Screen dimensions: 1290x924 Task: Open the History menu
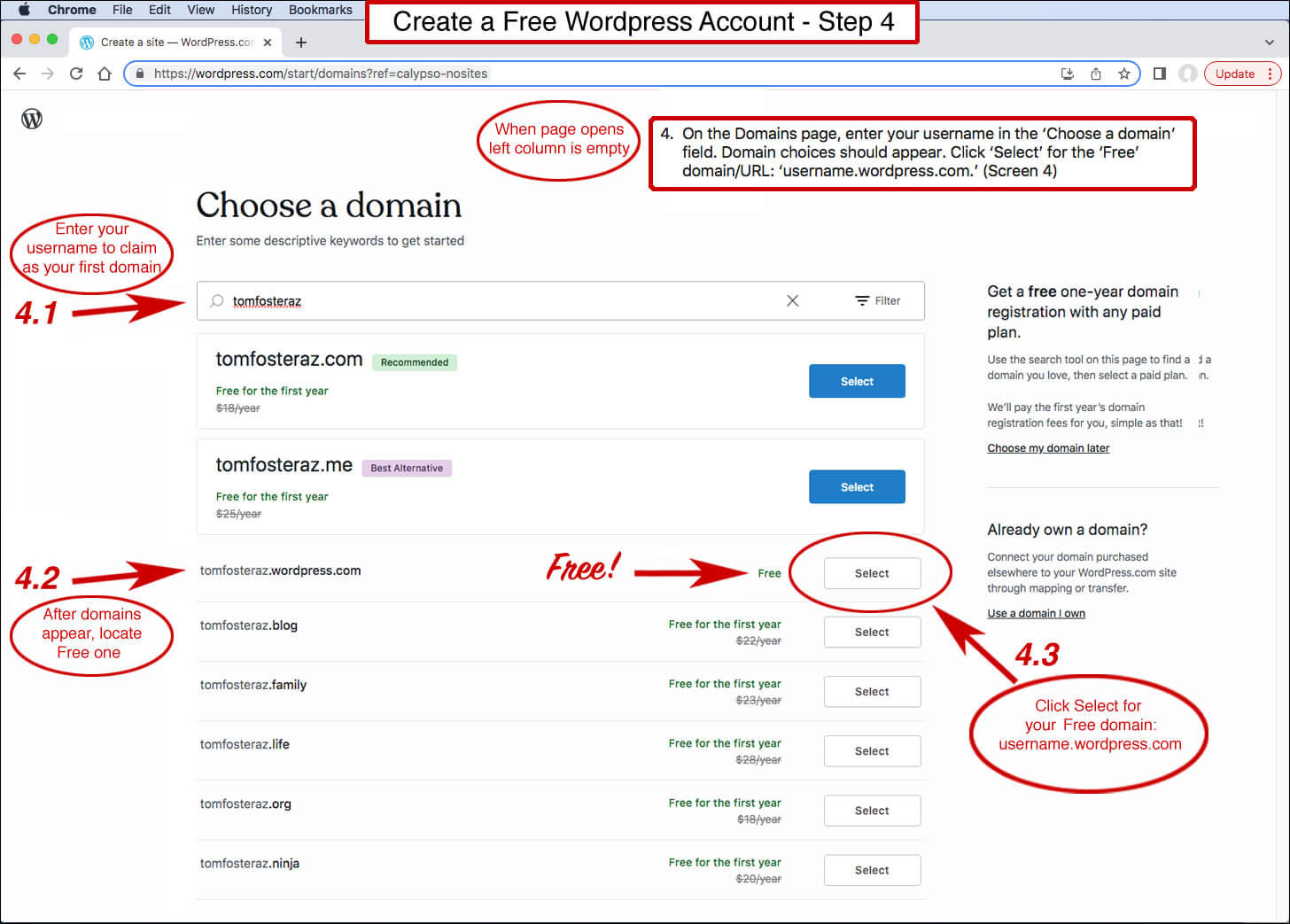252,10
